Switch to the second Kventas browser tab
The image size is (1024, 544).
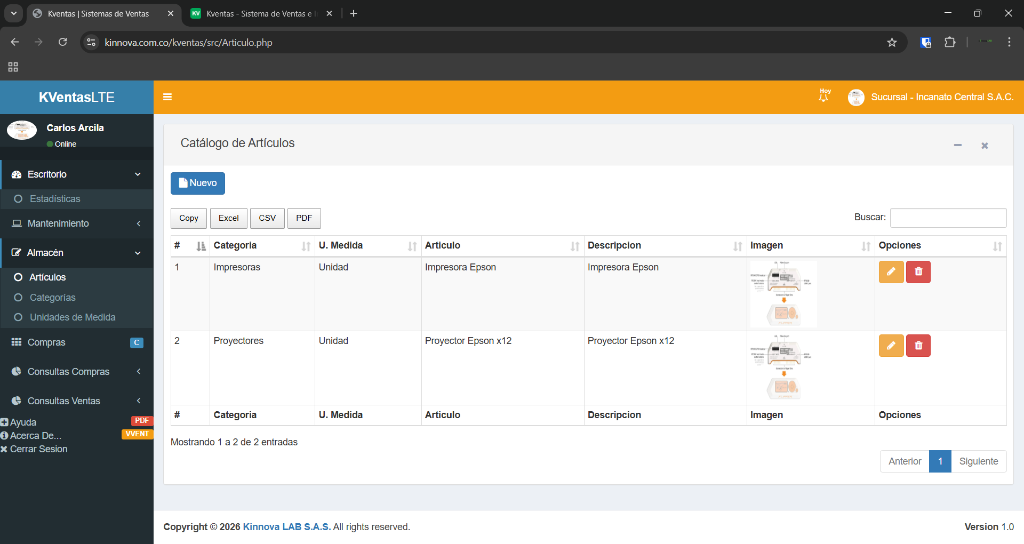coord(259,14)
